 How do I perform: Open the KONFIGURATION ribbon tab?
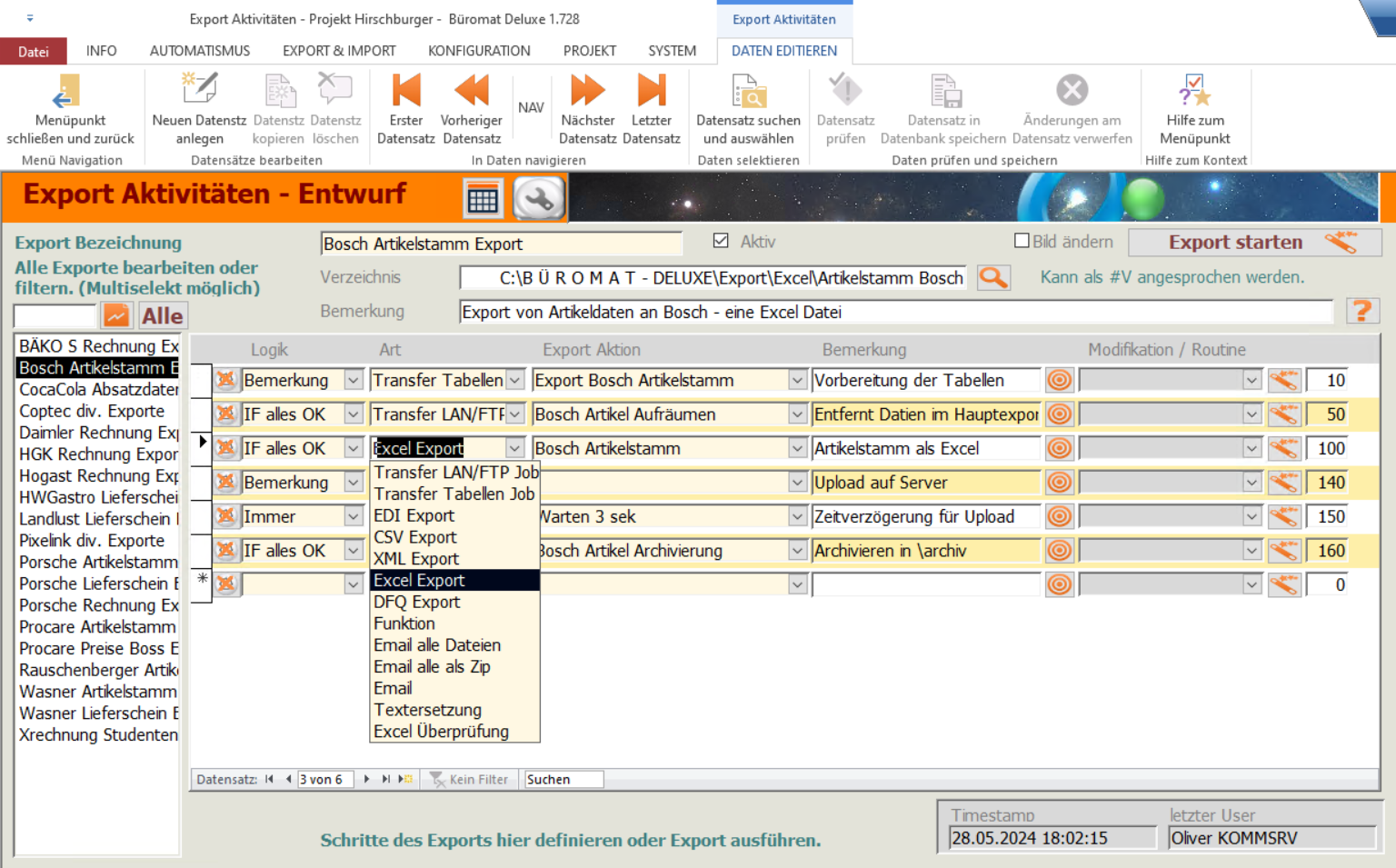[x=479, y=51]
